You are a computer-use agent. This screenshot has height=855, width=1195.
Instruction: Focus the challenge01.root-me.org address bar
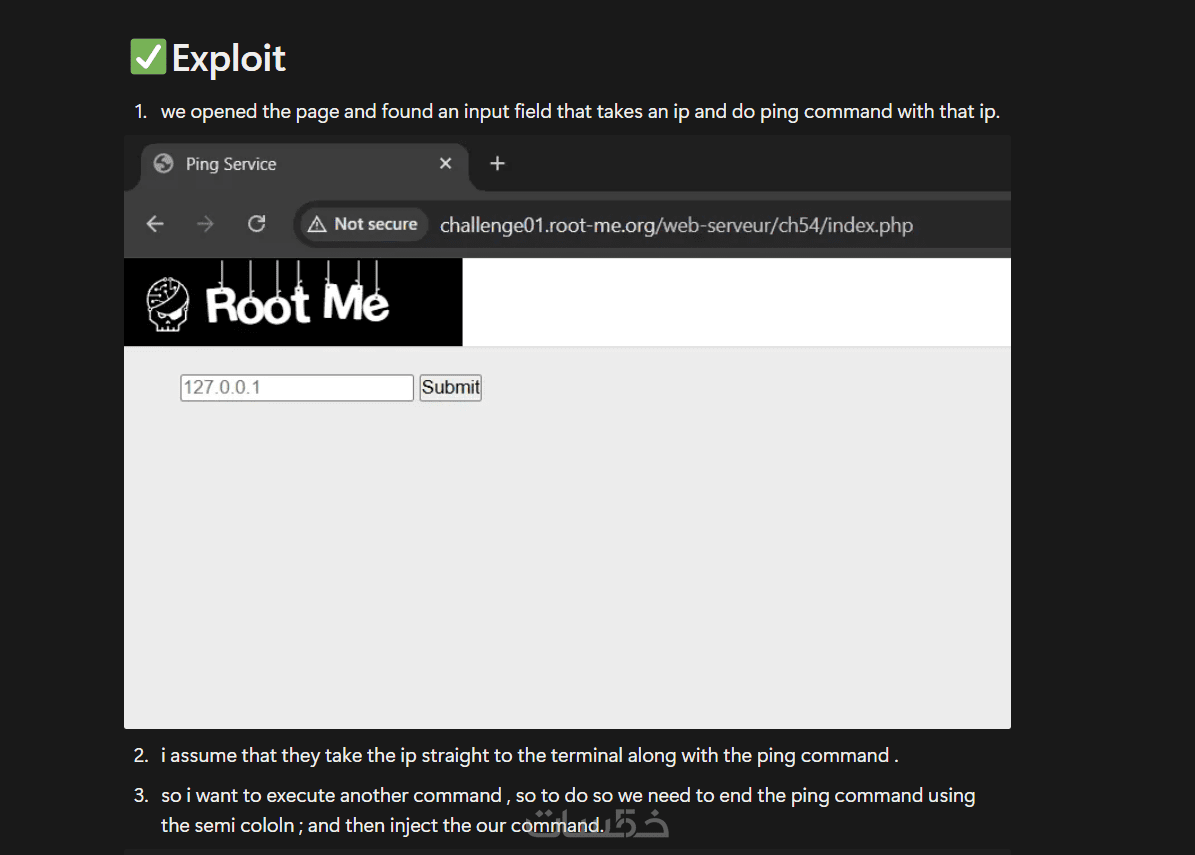(x=676, y=225)
